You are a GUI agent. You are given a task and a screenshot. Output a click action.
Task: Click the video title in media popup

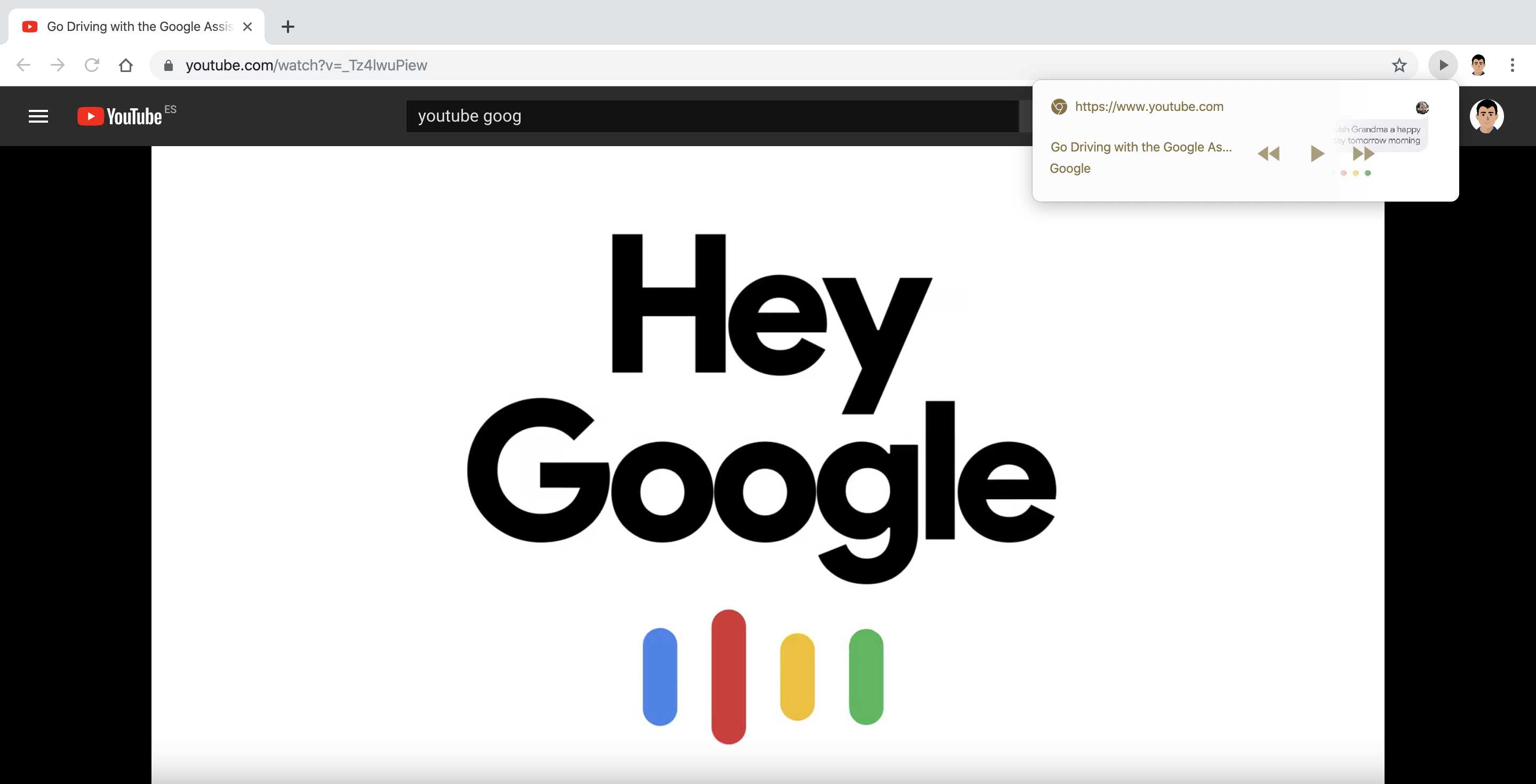pyautogui.click(x=1141, y=147)
